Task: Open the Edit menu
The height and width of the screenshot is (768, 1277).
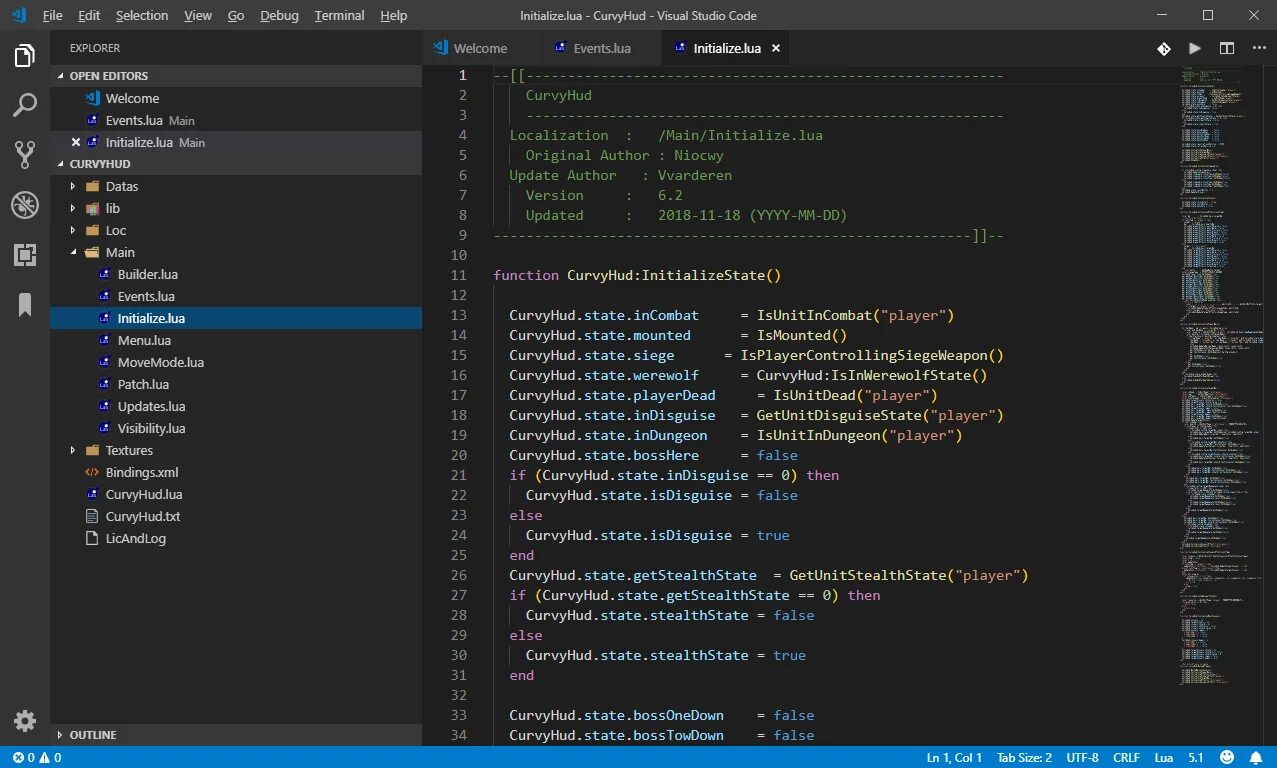Action: pyautogui.click(x=89, y=16)
